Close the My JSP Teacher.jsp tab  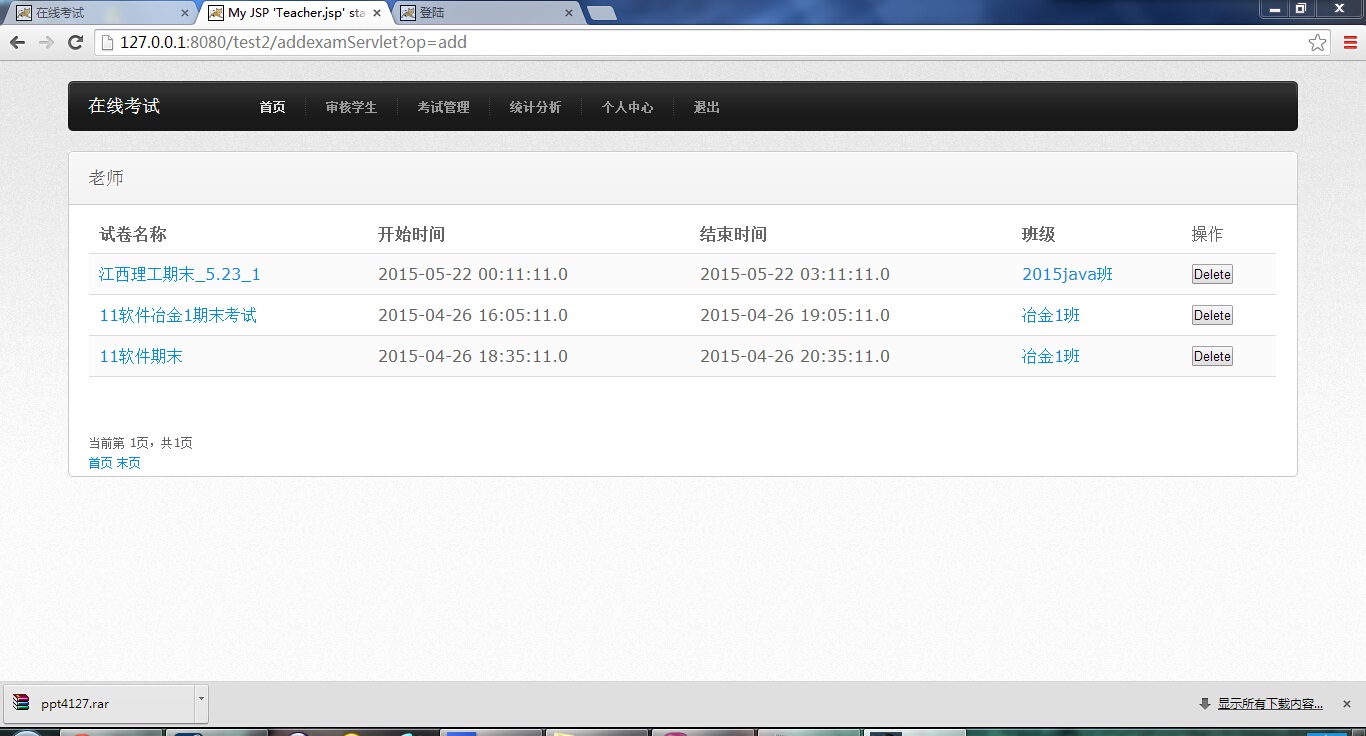click(377, 13)
